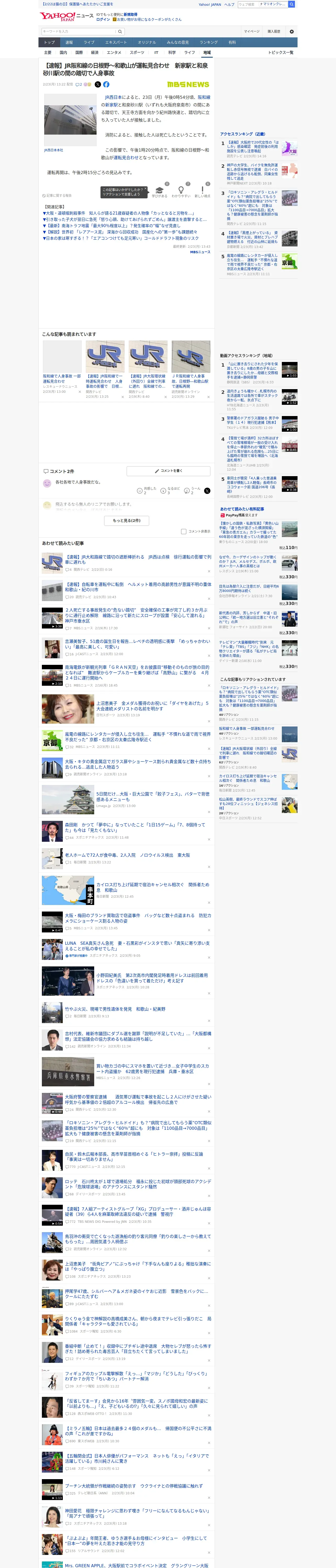Open the Yahoo! JAPAN logo
The height and width of the screenshot is (1568, 336).
57,16
